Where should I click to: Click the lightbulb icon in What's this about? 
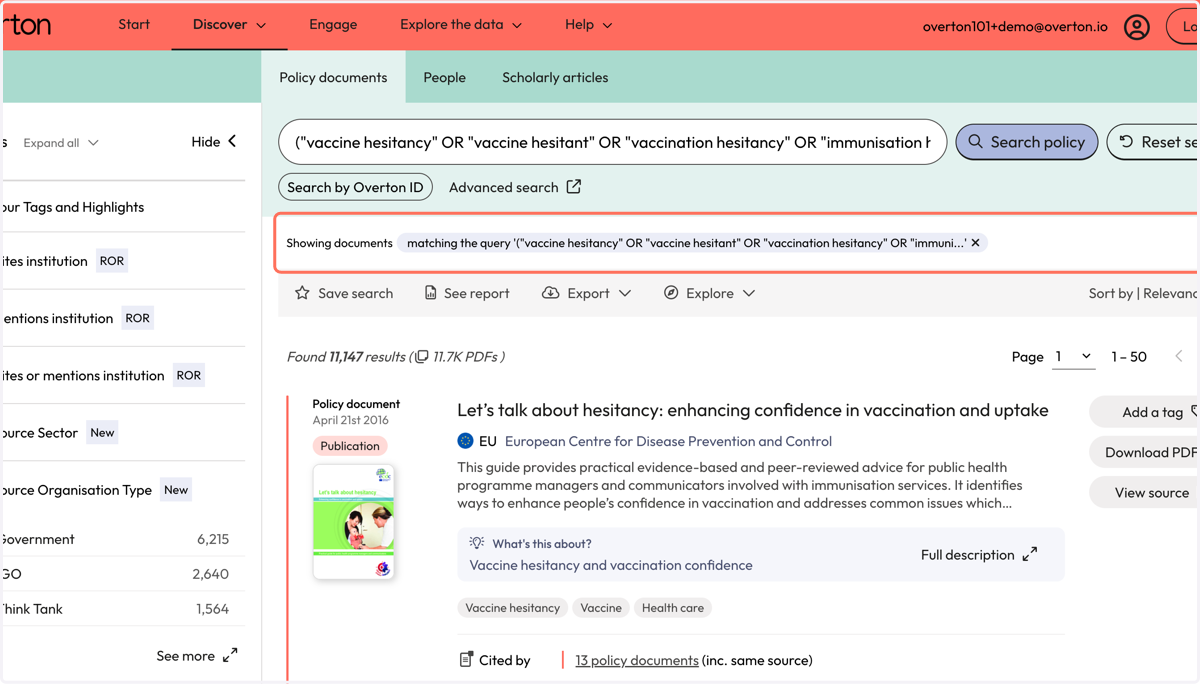pyautogui.click(x=477, y=543)
